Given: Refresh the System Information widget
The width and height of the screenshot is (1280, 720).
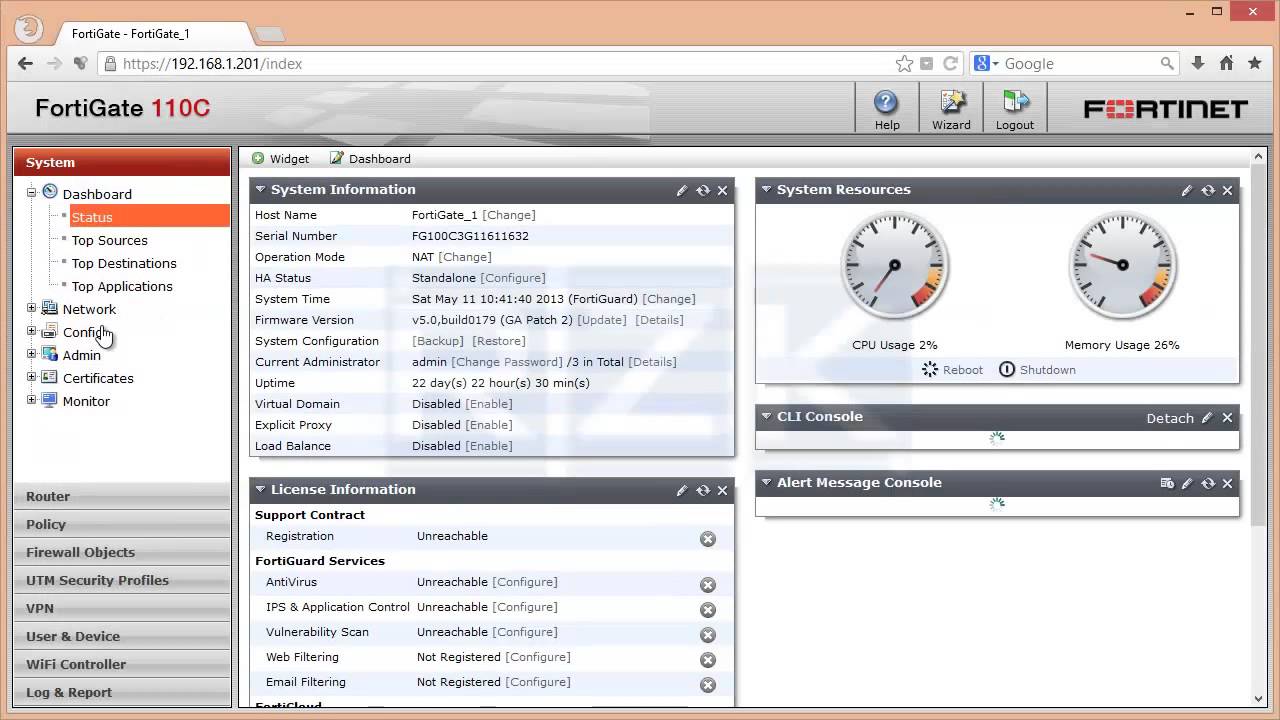Looking at the screenshot, I should (703, 190).
